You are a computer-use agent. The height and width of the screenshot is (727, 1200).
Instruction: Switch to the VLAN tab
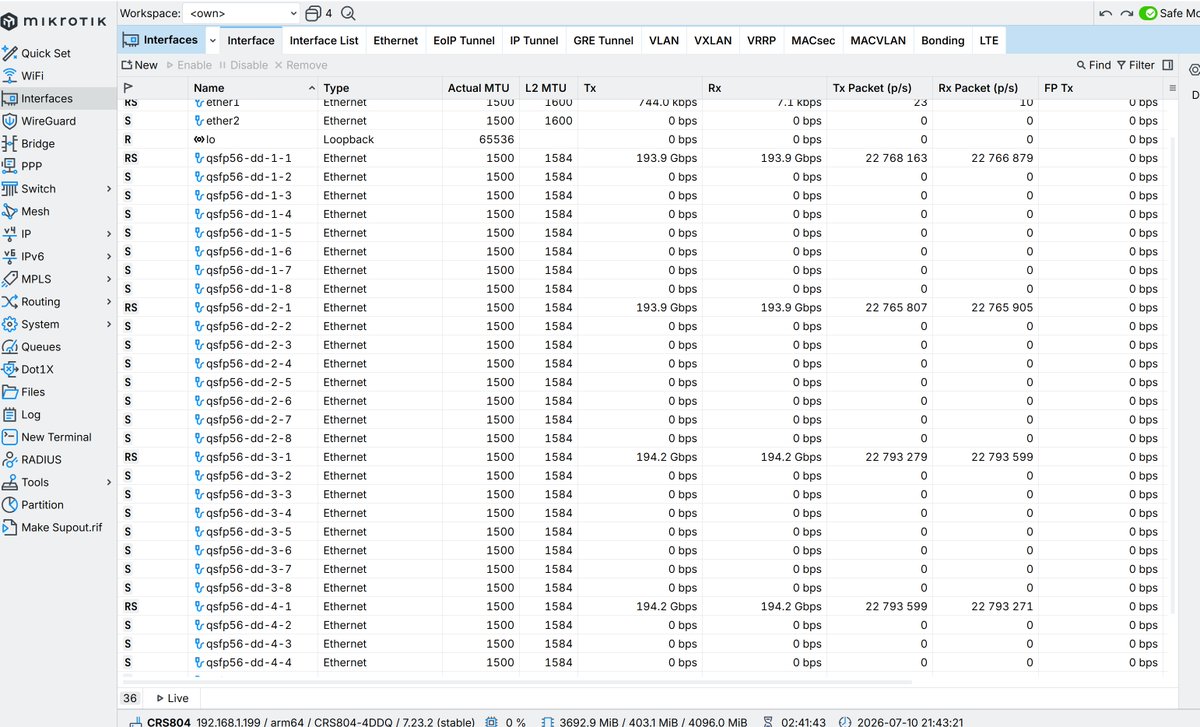pyautogui.click(x=664, y=41)
